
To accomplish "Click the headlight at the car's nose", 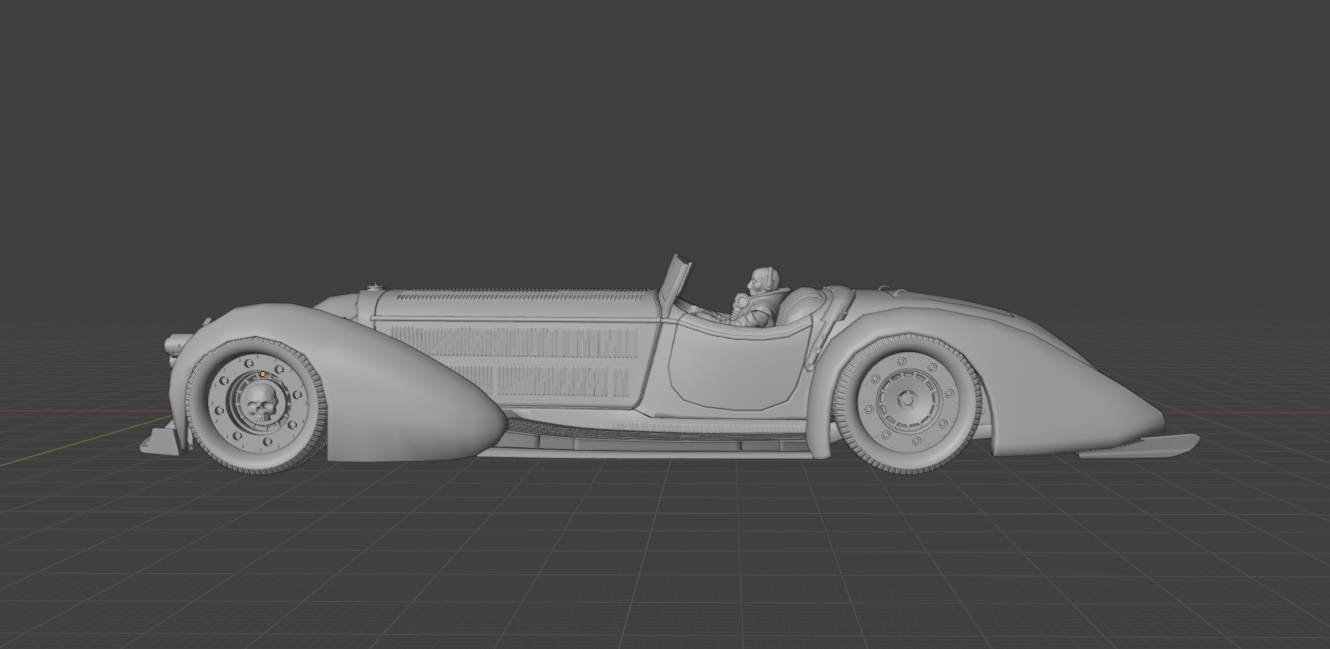I will [175, 344].
